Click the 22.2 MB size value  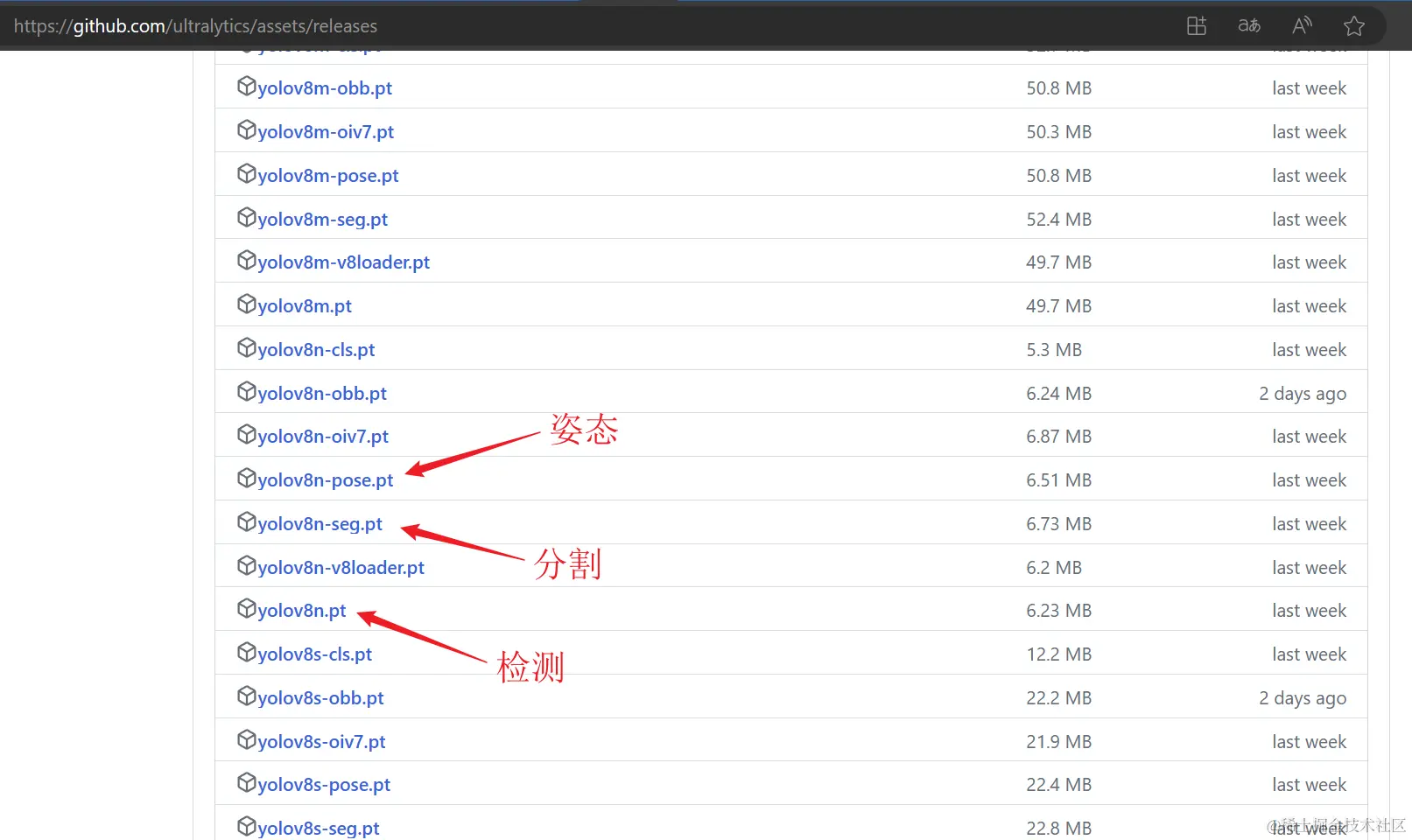coord(1059,698)
